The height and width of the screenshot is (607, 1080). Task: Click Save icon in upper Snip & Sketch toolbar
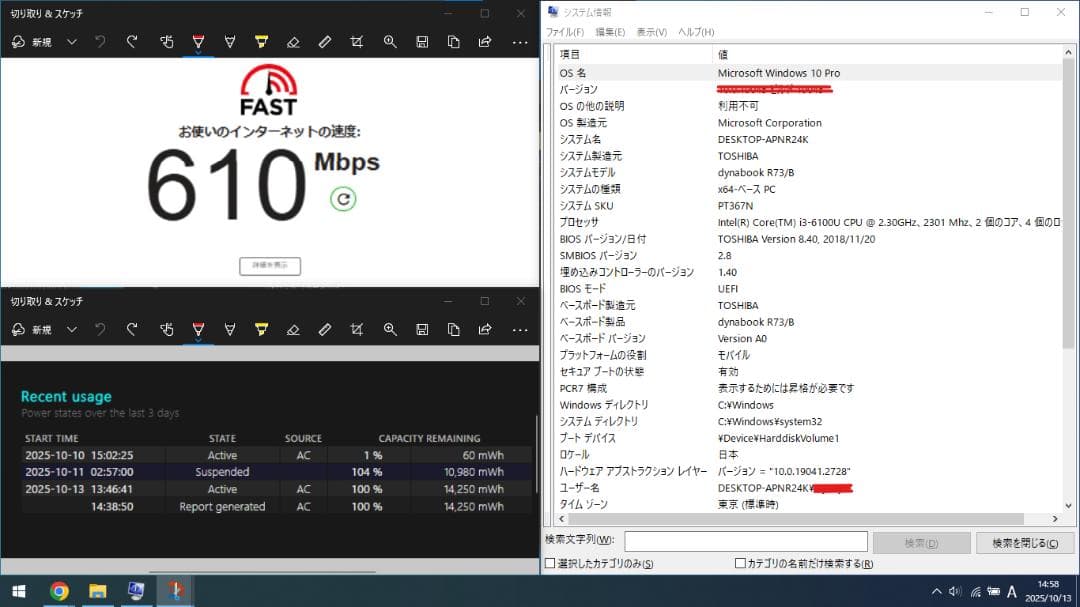pyautogui.click(x=422, y=42)
